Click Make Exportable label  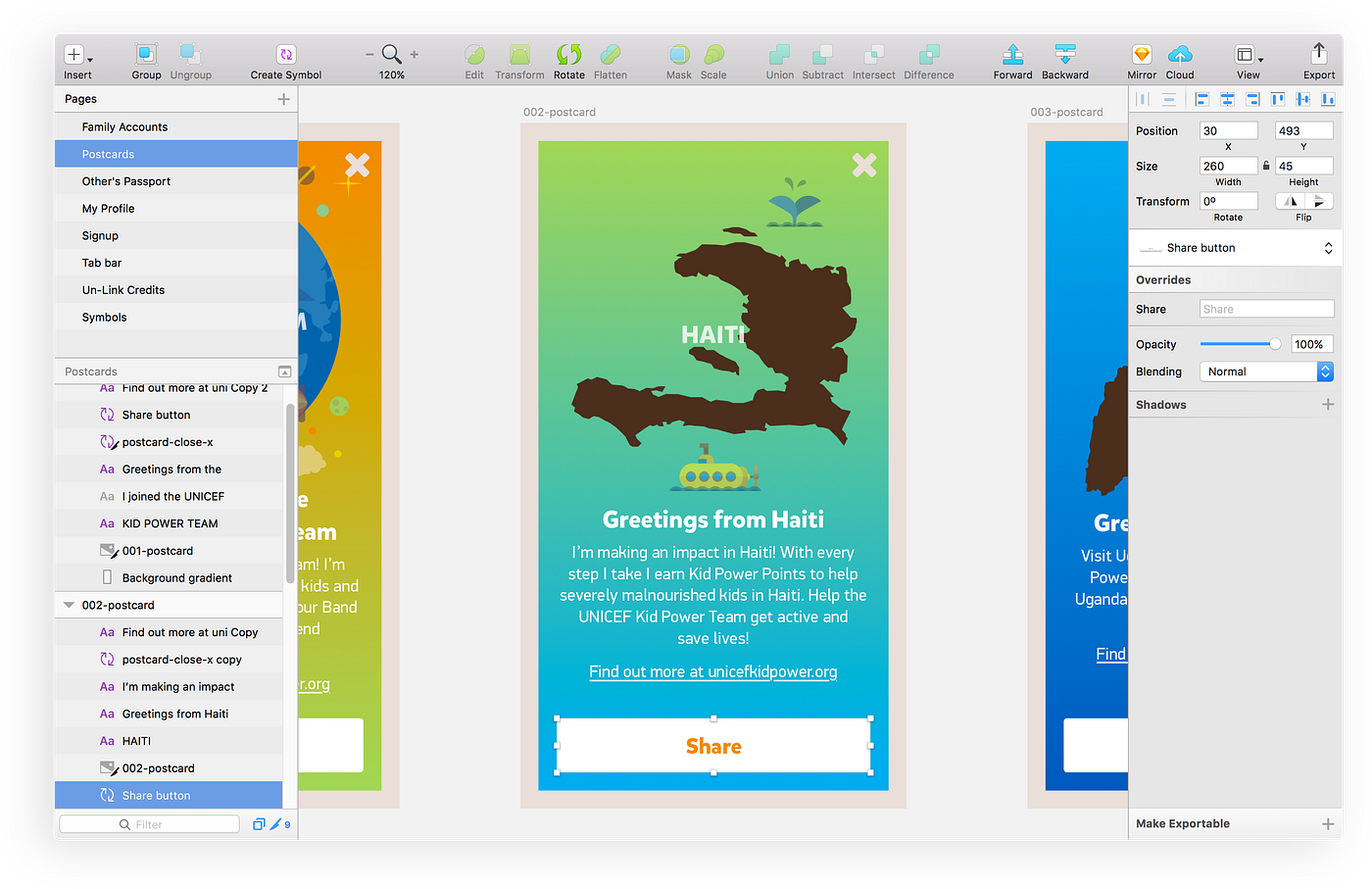click(x=1182, y=823)
